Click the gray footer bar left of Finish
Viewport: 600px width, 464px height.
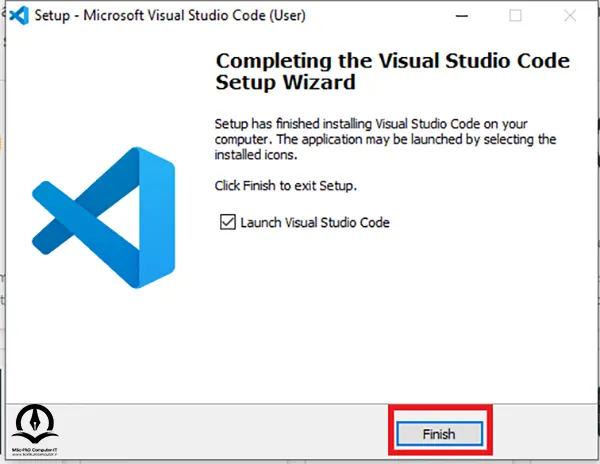[x=222, y=431]
